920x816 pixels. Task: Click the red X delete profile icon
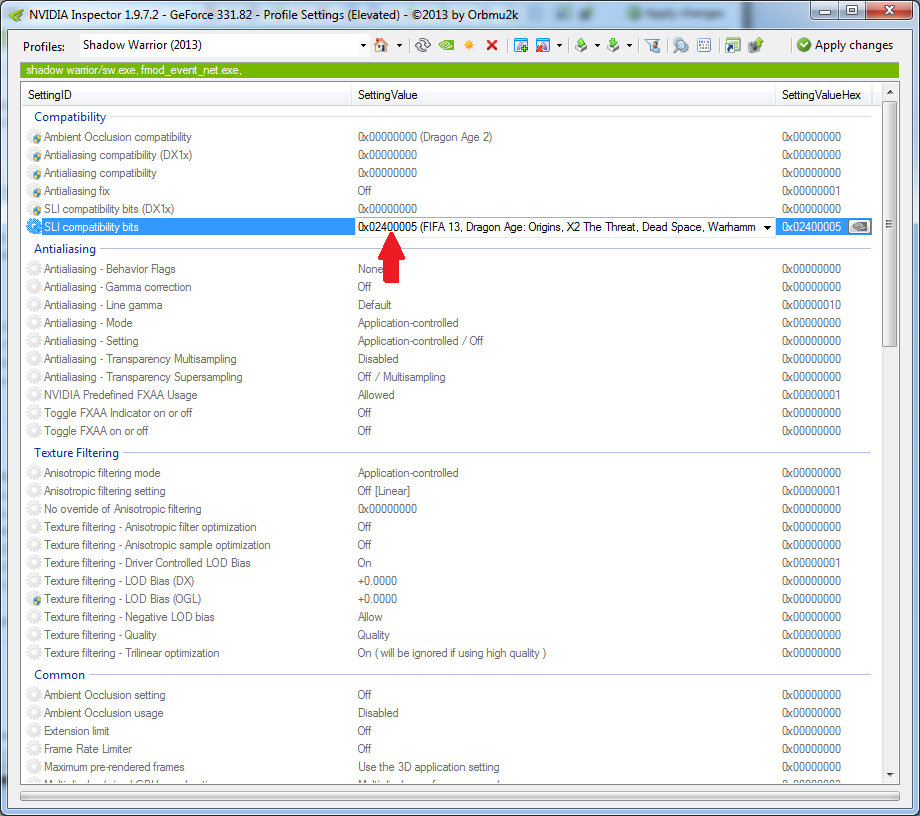(492, 45)
